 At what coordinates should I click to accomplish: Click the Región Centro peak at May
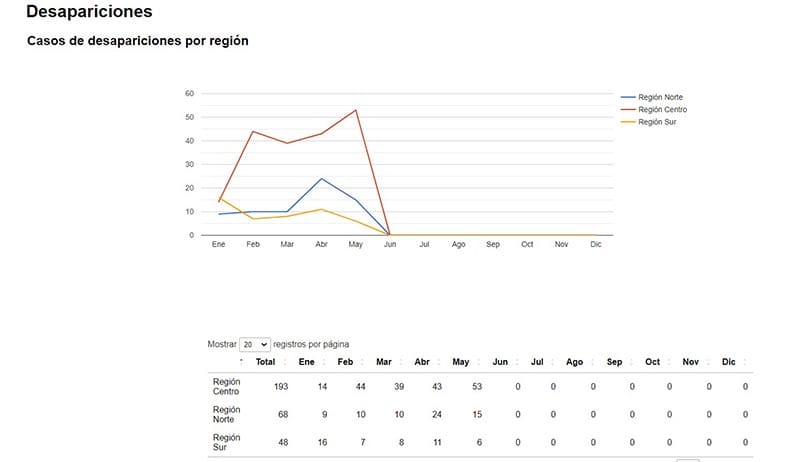click(x=356, y=110)
